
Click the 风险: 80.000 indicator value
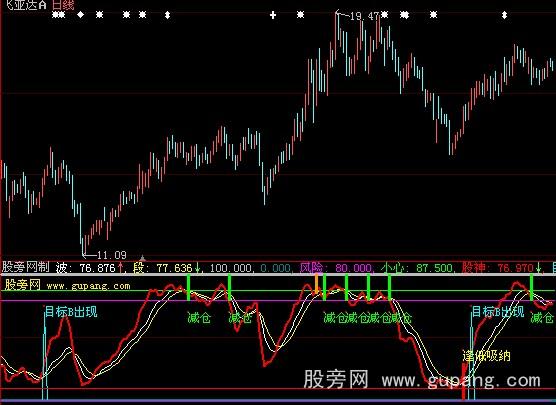point(335,268)
